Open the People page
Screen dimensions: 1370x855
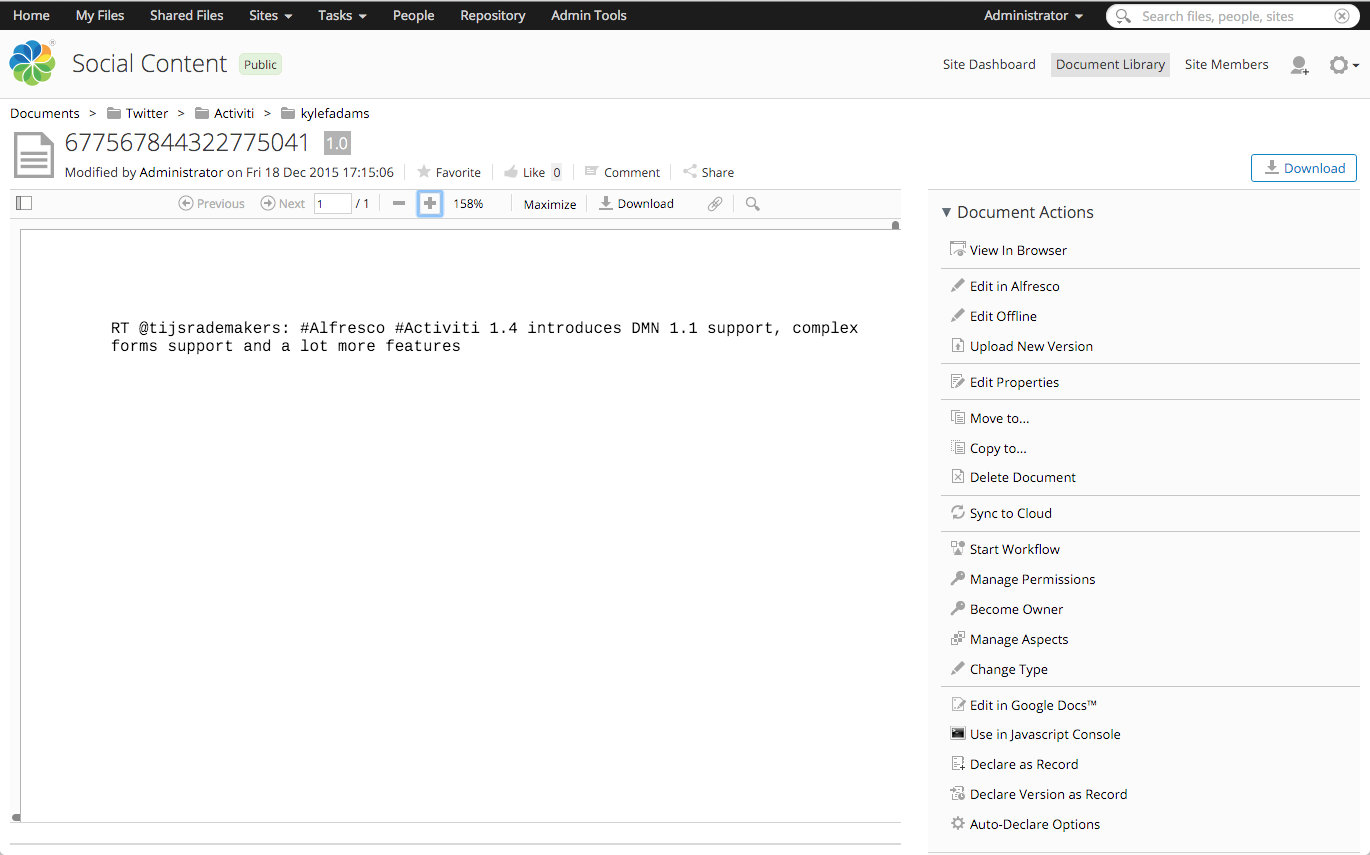click(413, 15)
